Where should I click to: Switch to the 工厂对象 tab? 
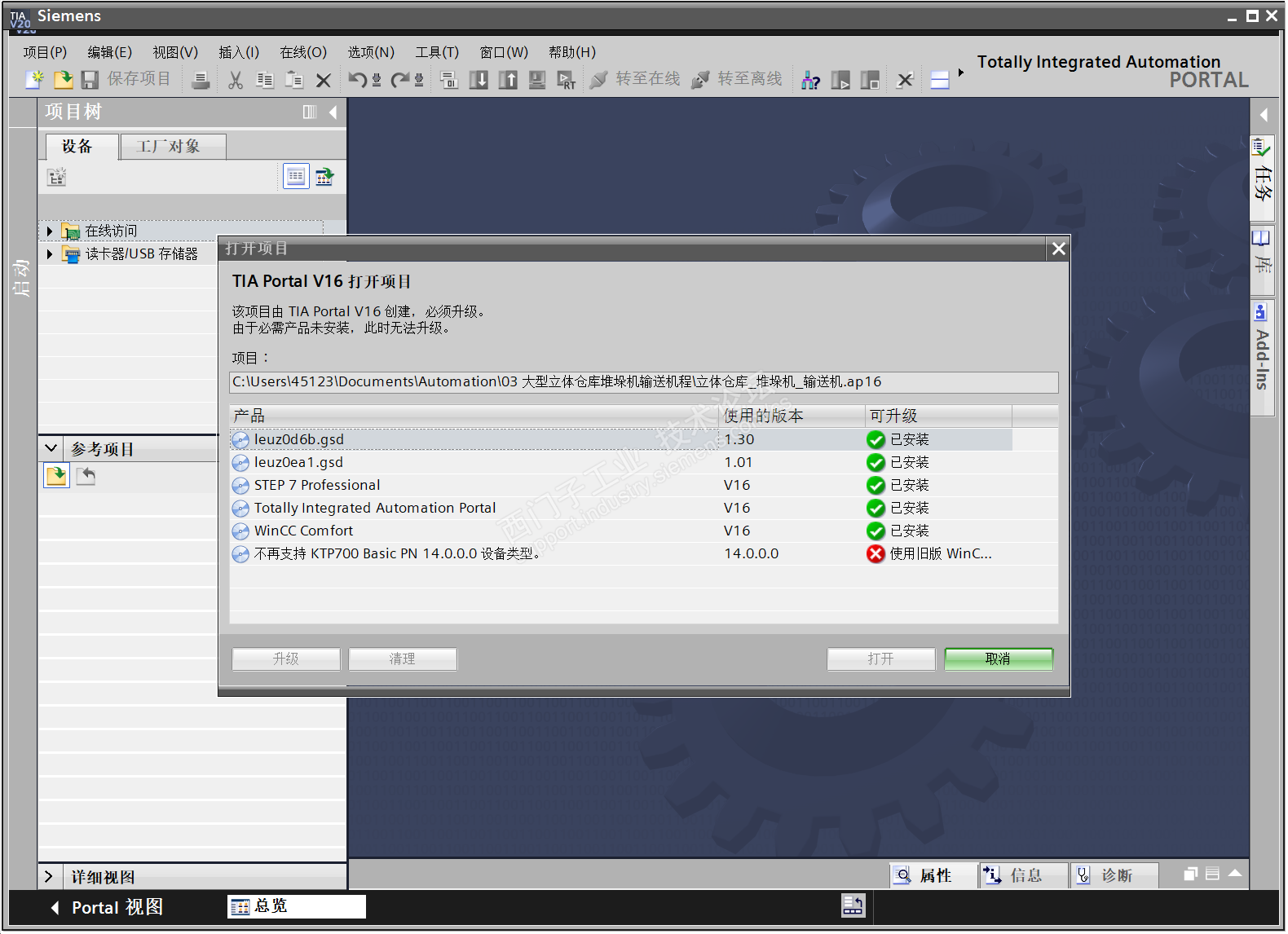173,147
